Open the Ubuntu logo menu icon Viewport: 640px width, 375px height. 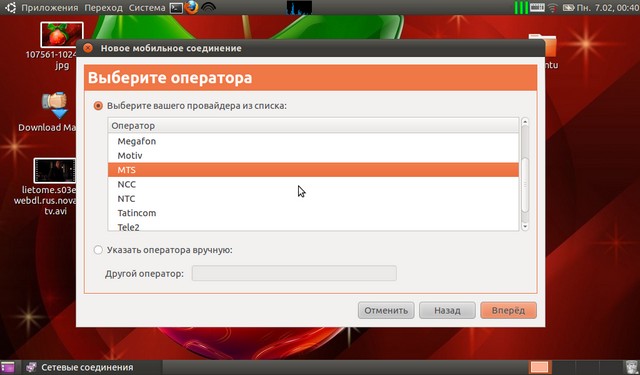(x=10, y=7)
